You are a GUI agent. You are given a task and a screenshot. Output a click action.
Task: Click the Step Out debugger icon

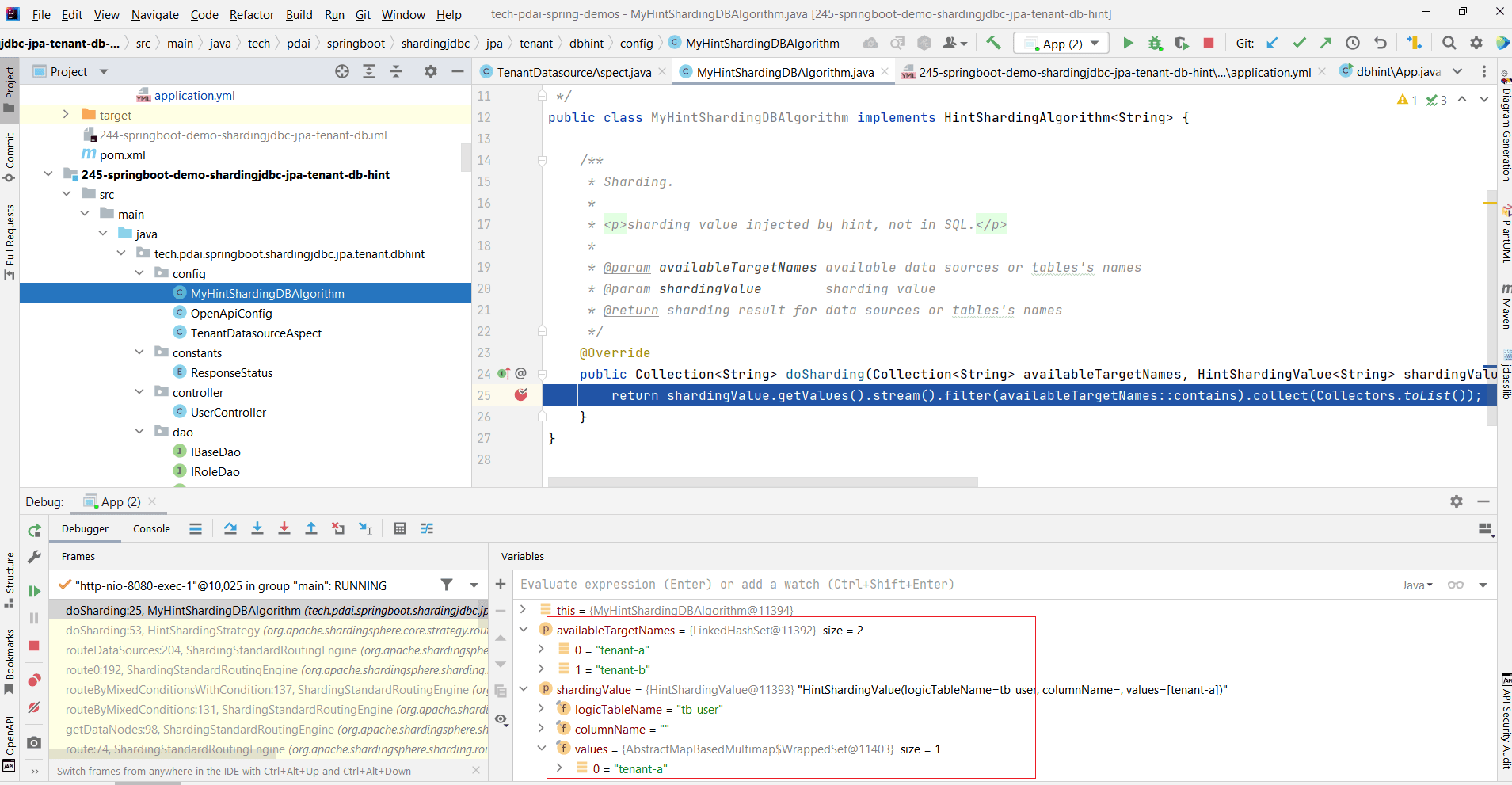click(x=311, y=528)
